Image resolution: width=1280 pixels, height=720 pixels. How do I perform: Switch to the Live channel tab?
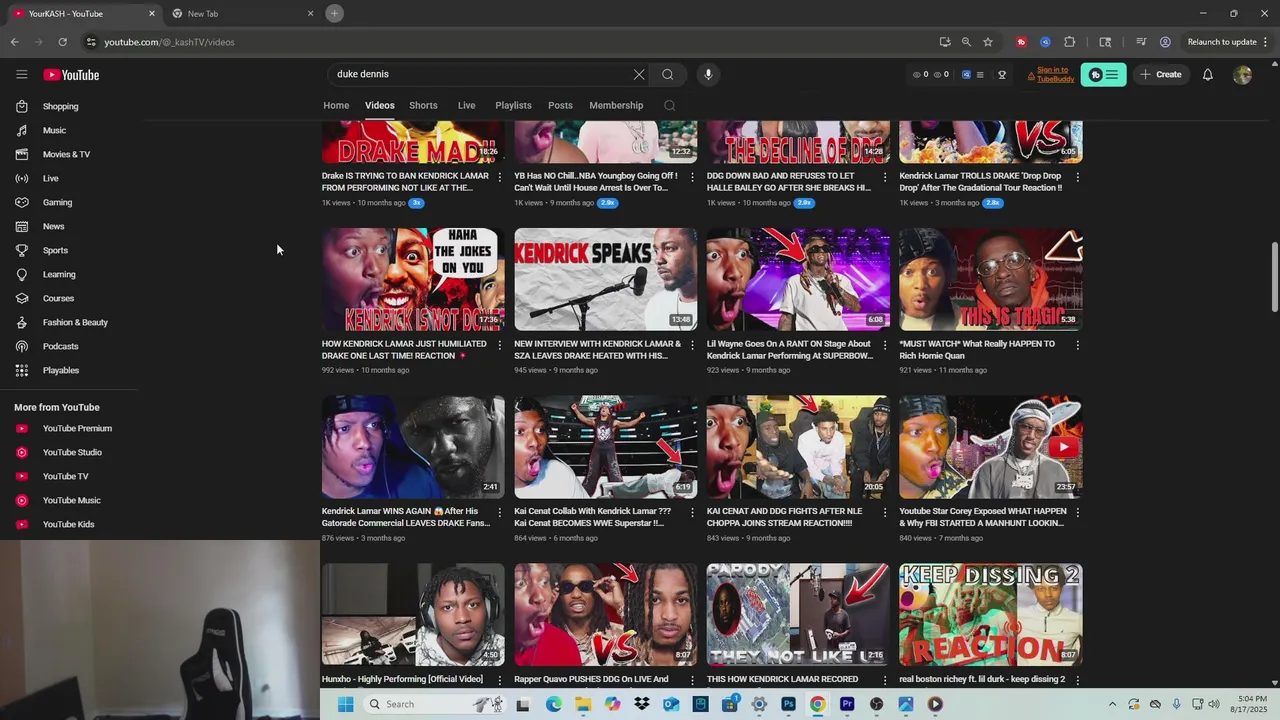click(x=466, y=105)
